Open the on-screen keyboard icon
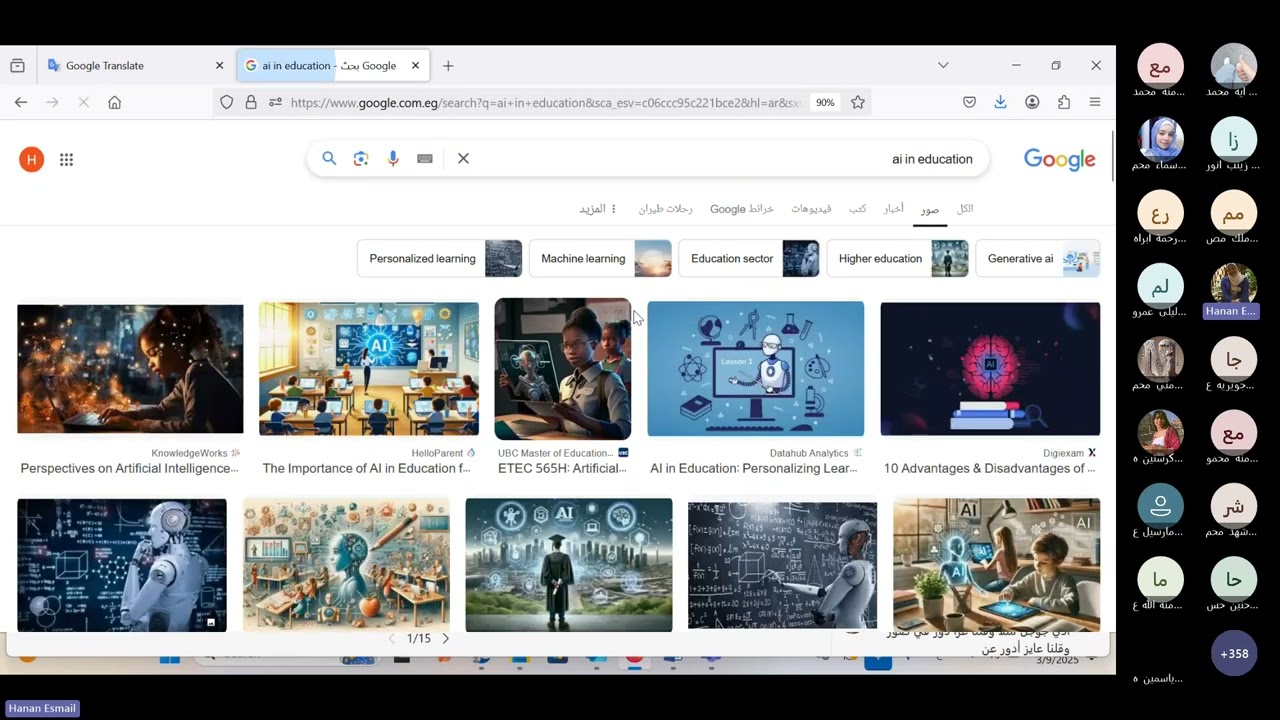The width and height of the screenshot is (1280, 720). [425, 159]
